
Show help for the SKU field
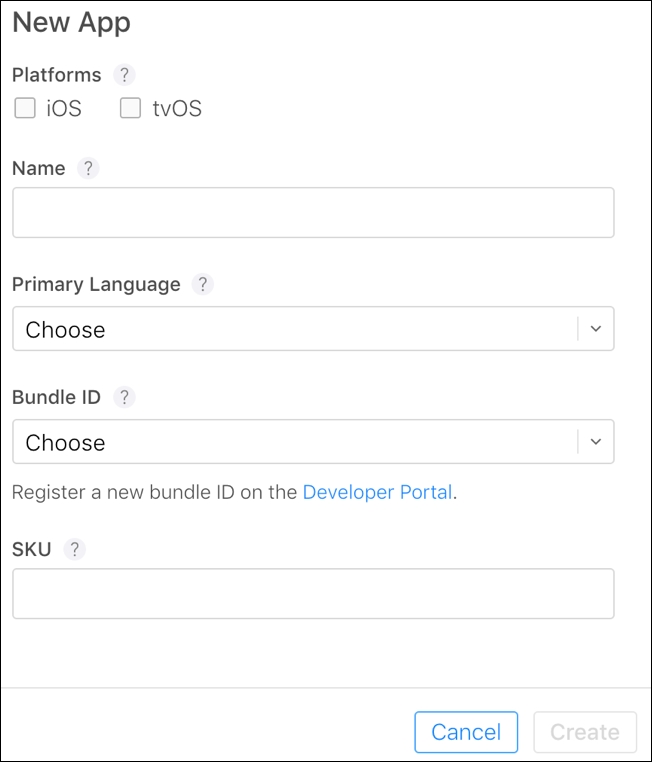pyautogui.click(x=74, y=549)
